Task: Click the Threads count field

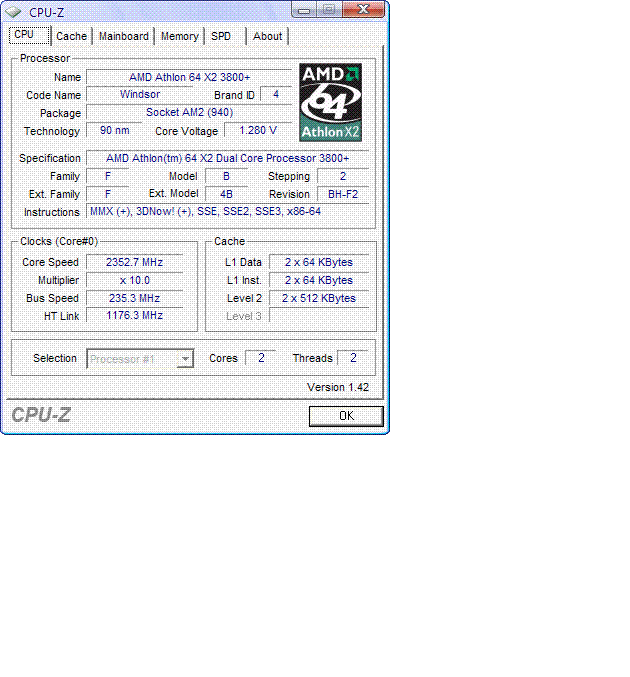Action: (353, 358)
